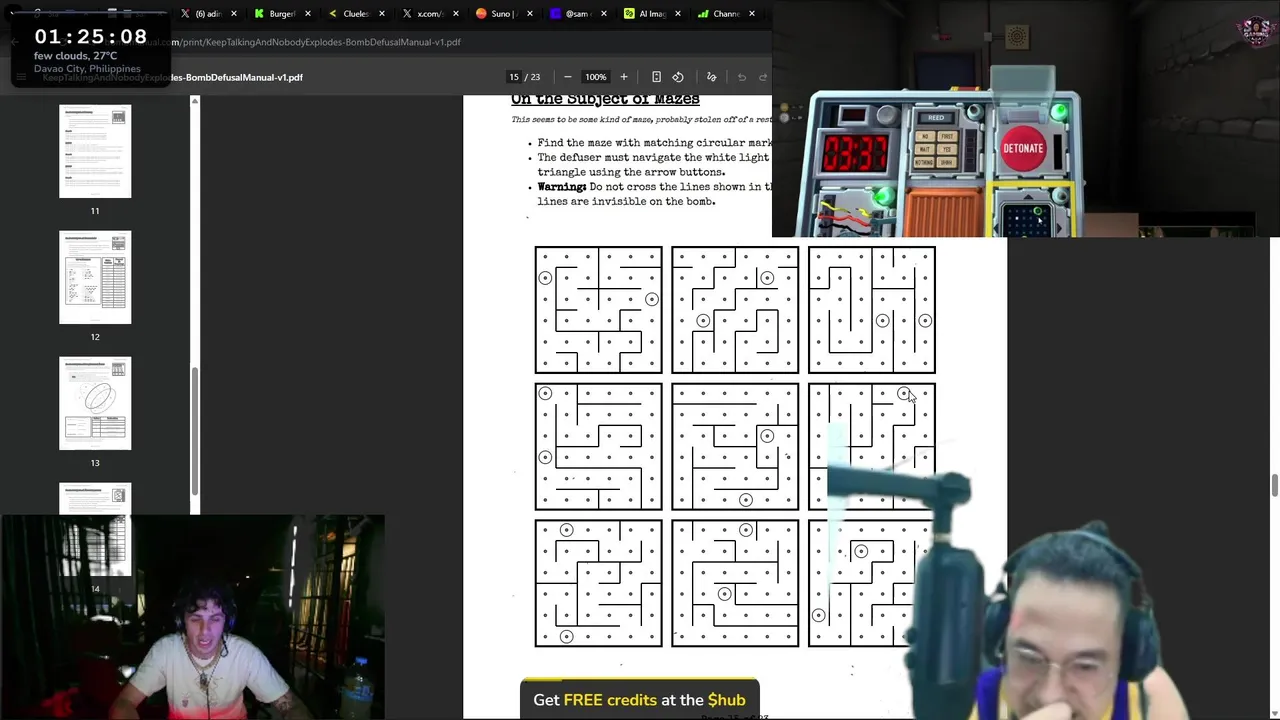Open the PDF viewer sidebar menu icon

[x=21, y=77]
